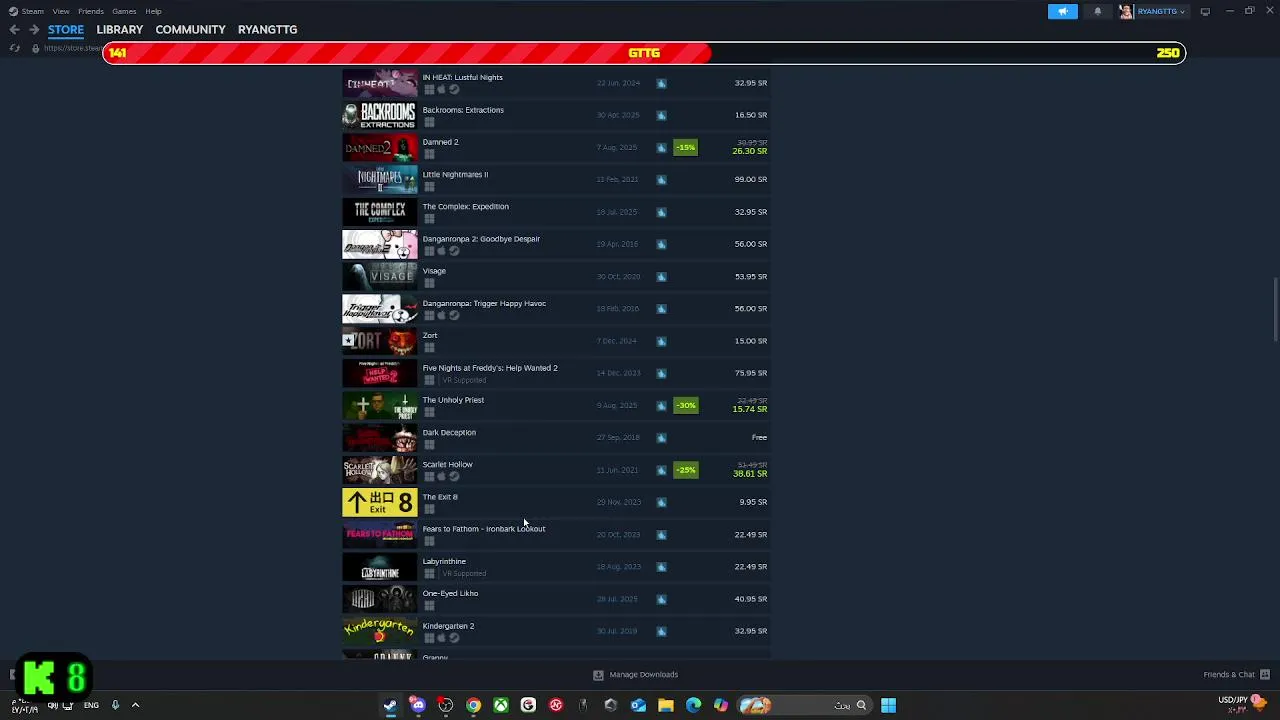The height and width of the screenshot is (720, 1280).
Task: Click the blue icon in the Little Nightmares II row
Action: [661, 179]
